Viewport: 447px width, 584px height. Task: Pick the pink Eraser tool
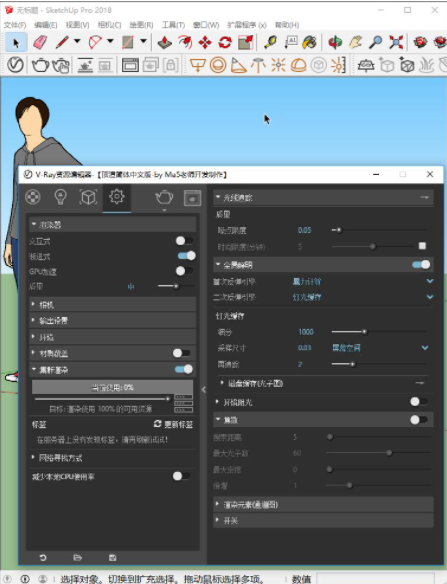(x=40, y=42)
